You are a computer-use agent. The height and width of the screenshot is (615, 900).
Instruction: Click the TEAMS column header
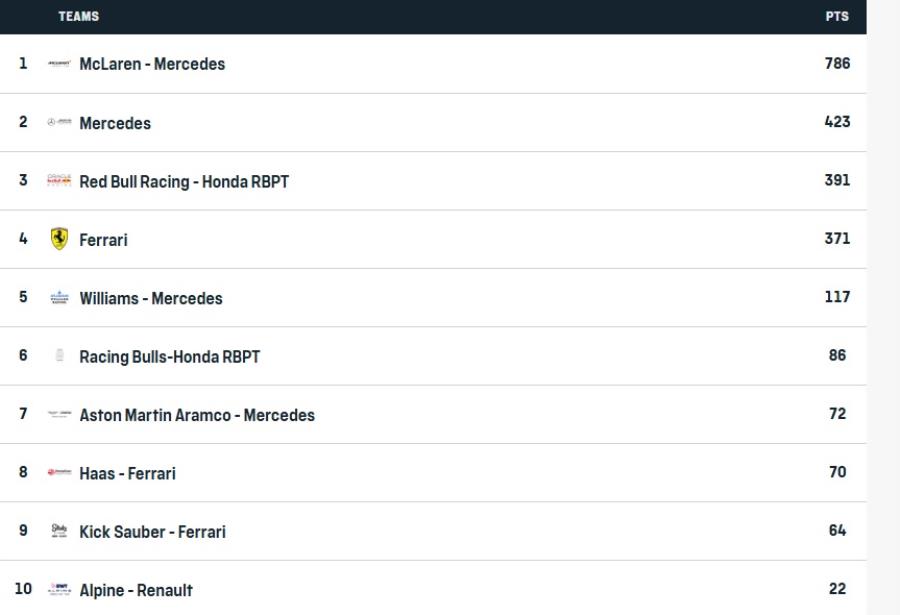point(78,16)
